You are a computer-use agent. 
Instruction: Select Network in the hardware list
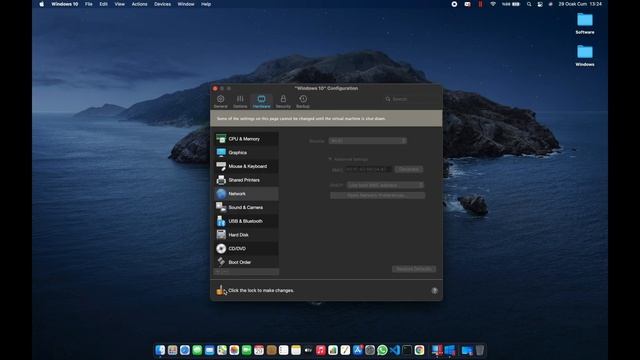tap(246, 193)
